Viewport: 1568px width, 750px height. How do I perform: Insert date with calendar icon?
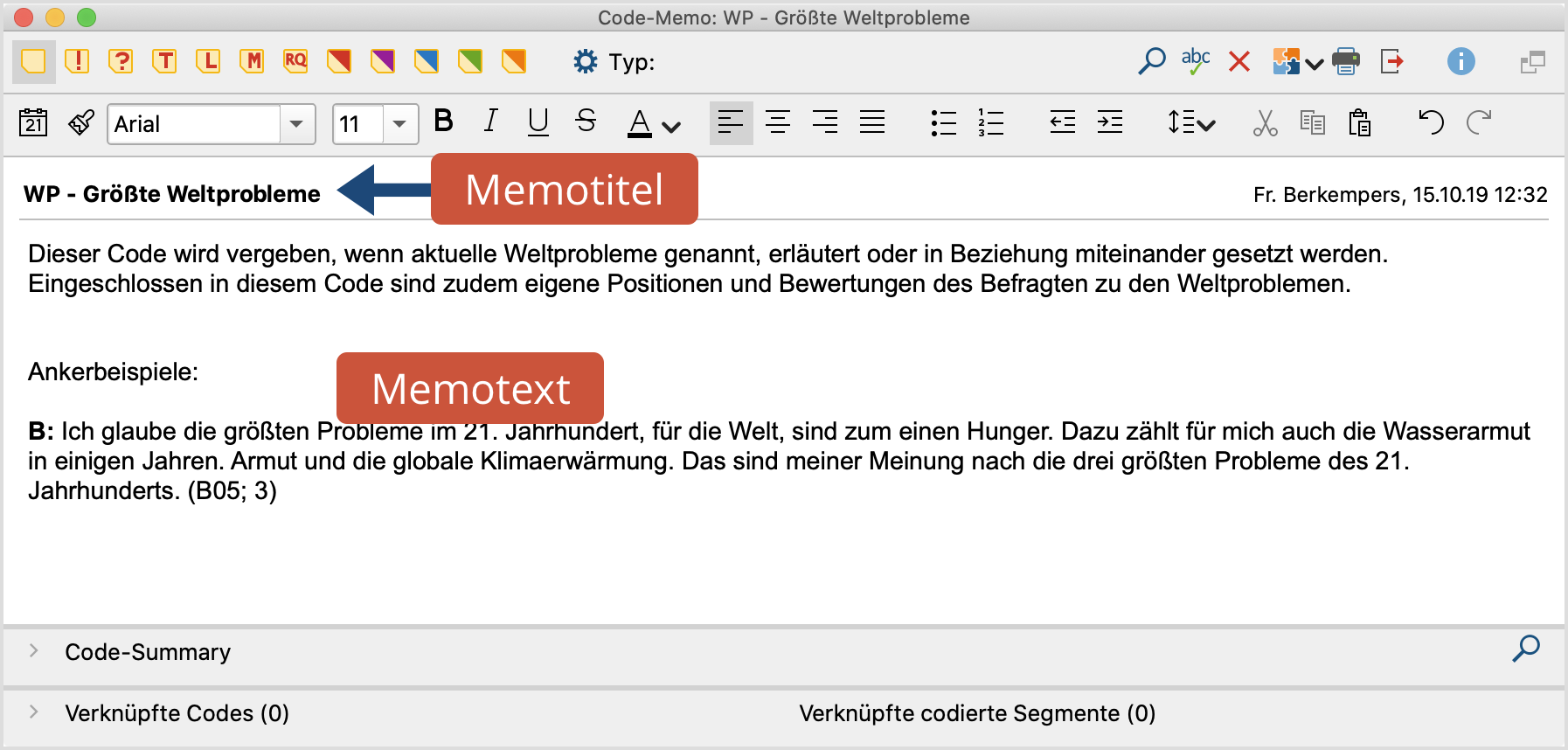click(x=33, y=122)
